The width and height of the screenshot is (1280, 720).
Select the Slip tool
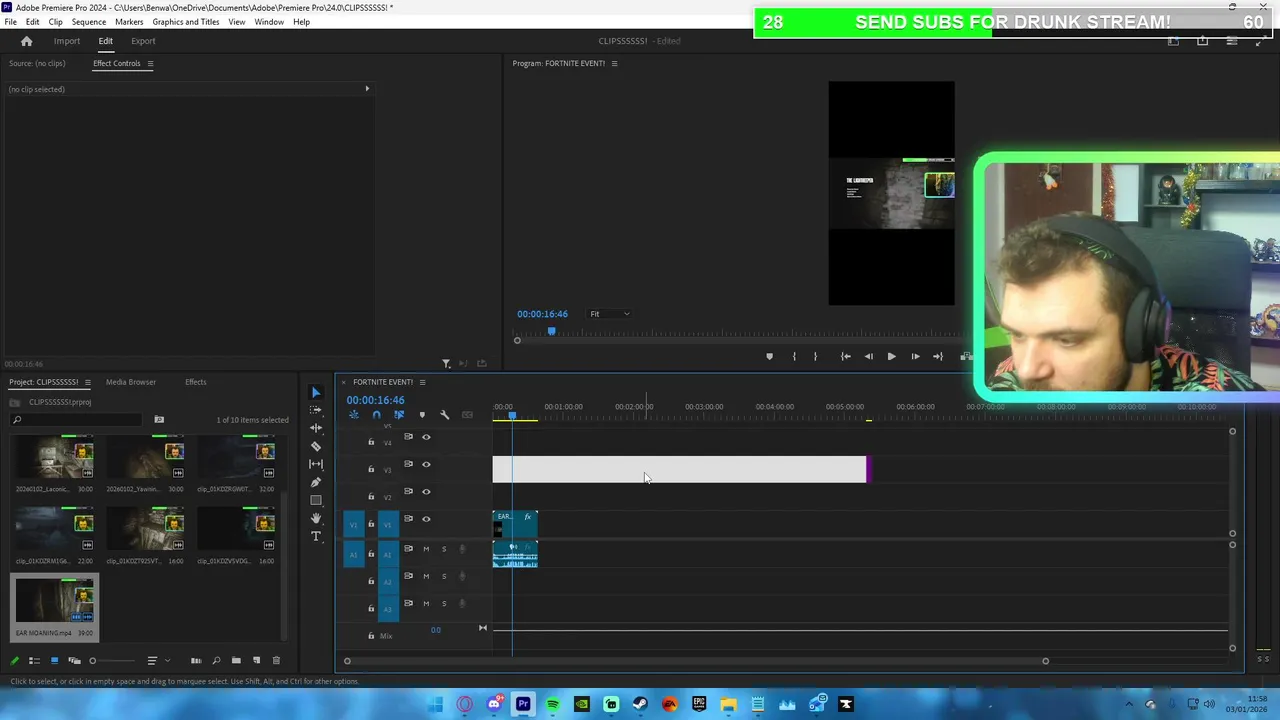pos(316,464)
